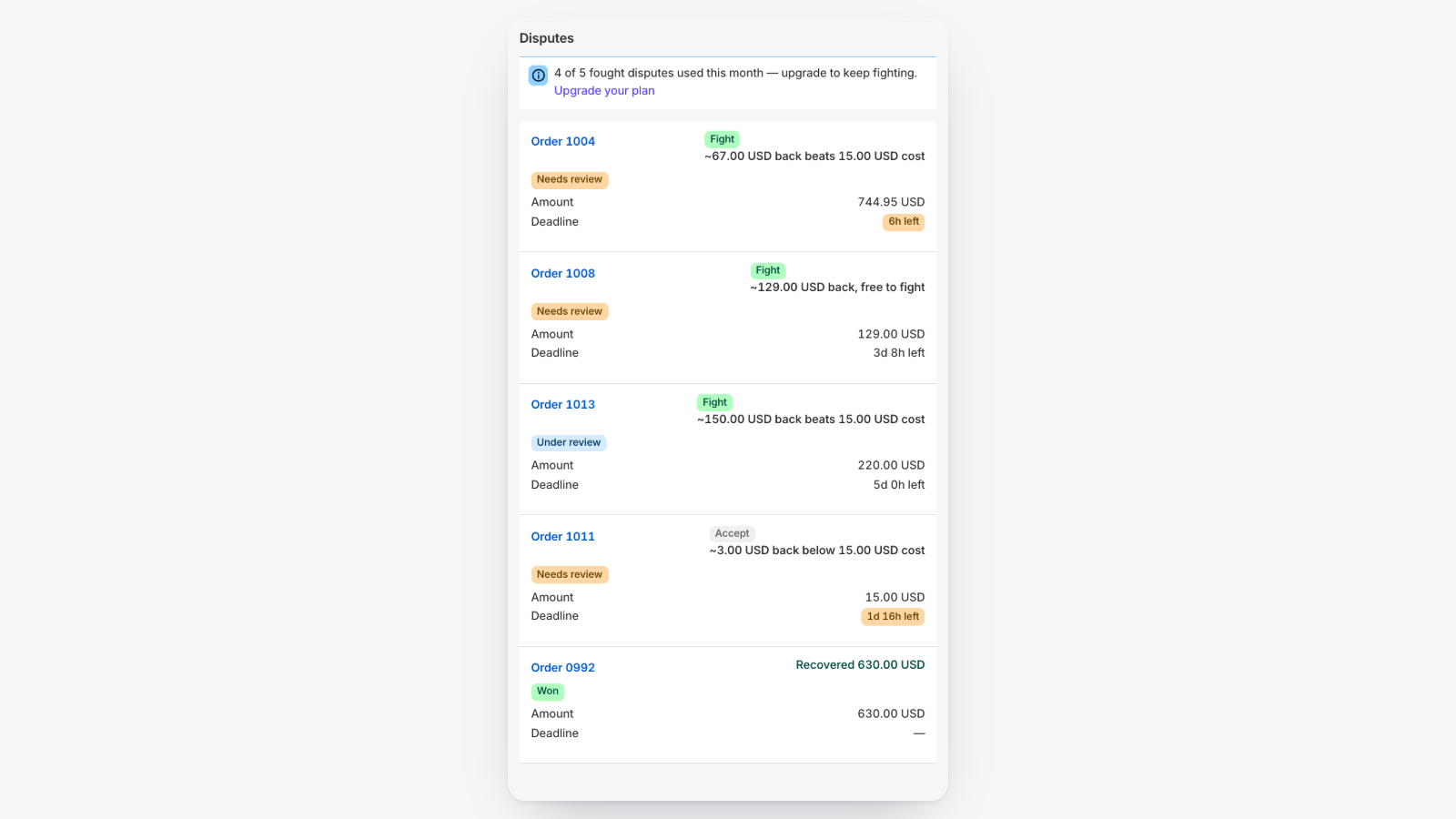Click Needs review badge under Order 1008
This screenshot has height=819, width=1456.
pyautogui.click(x=570, y=311)
